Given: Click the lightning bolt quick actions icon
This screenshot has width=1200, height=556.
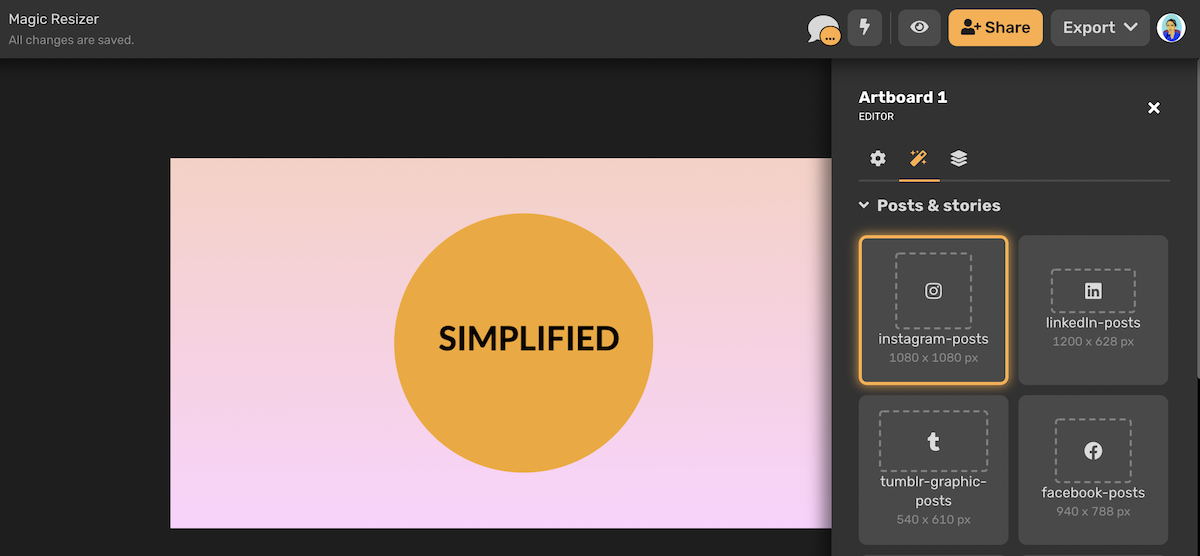Looking at the screenshot, I should pos(865,28).
